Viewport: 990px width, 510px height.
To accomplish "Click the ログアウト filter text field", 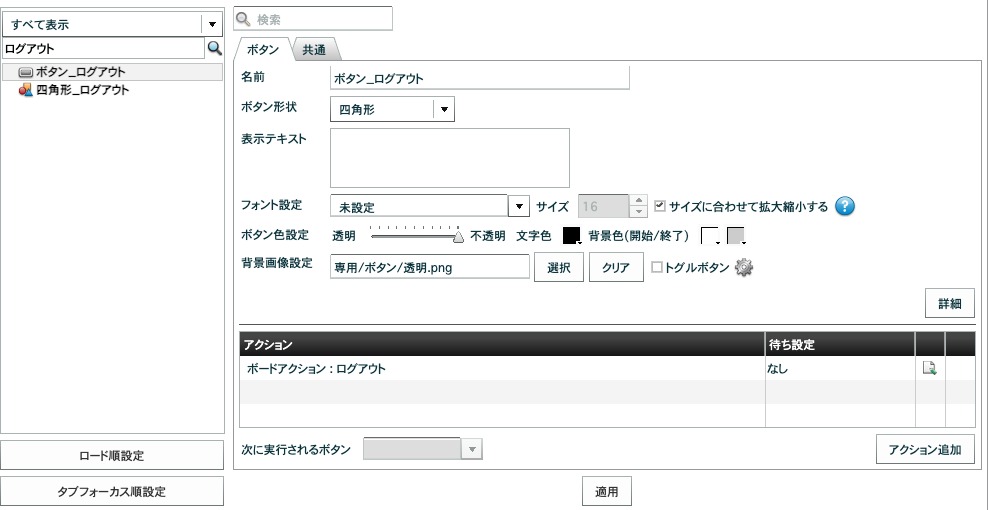I will point(104,49).
